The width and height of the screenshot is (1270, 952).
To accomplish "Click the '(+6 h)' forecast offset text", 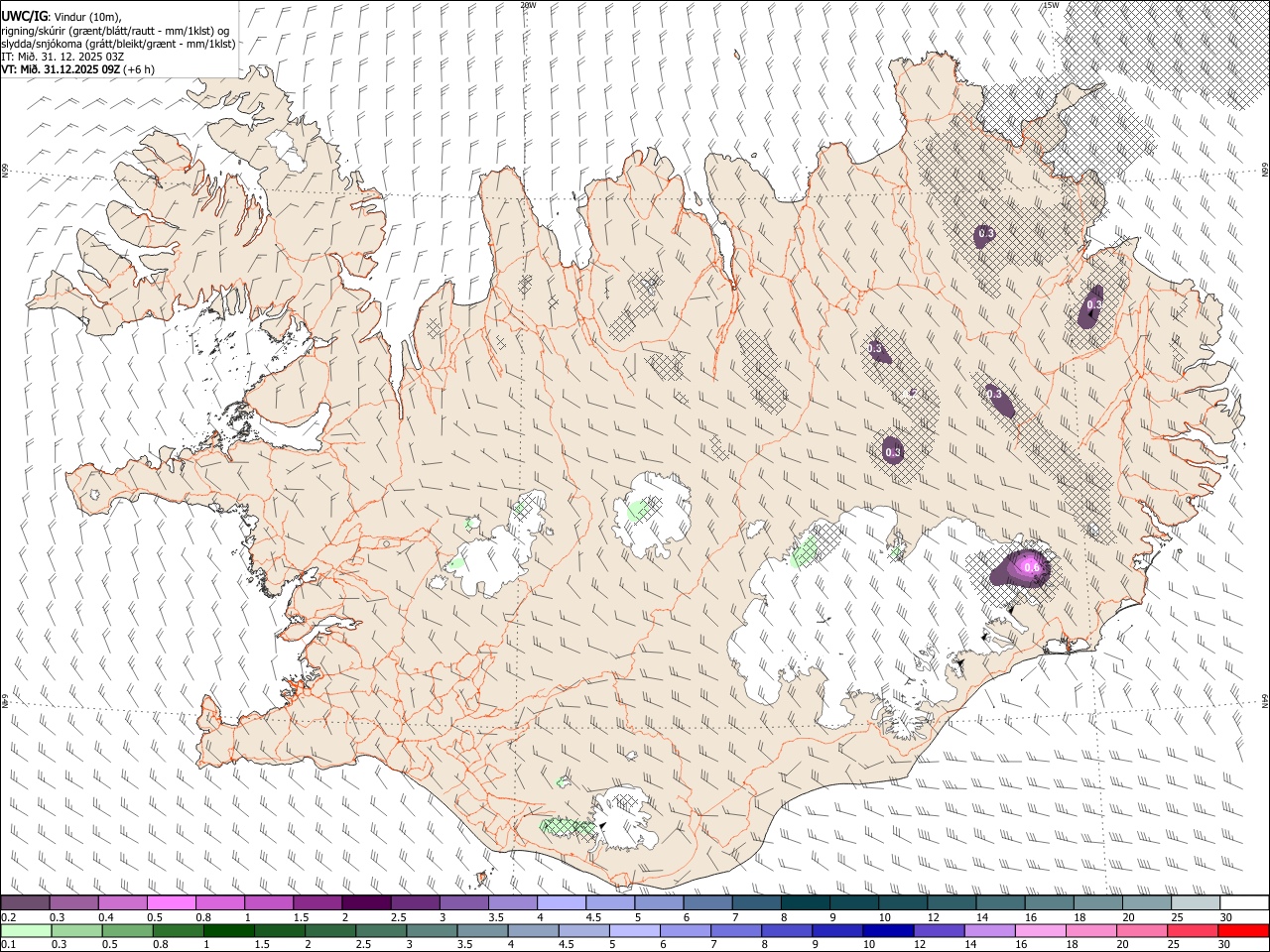I will pyautogui.click(x=139, y=69).
